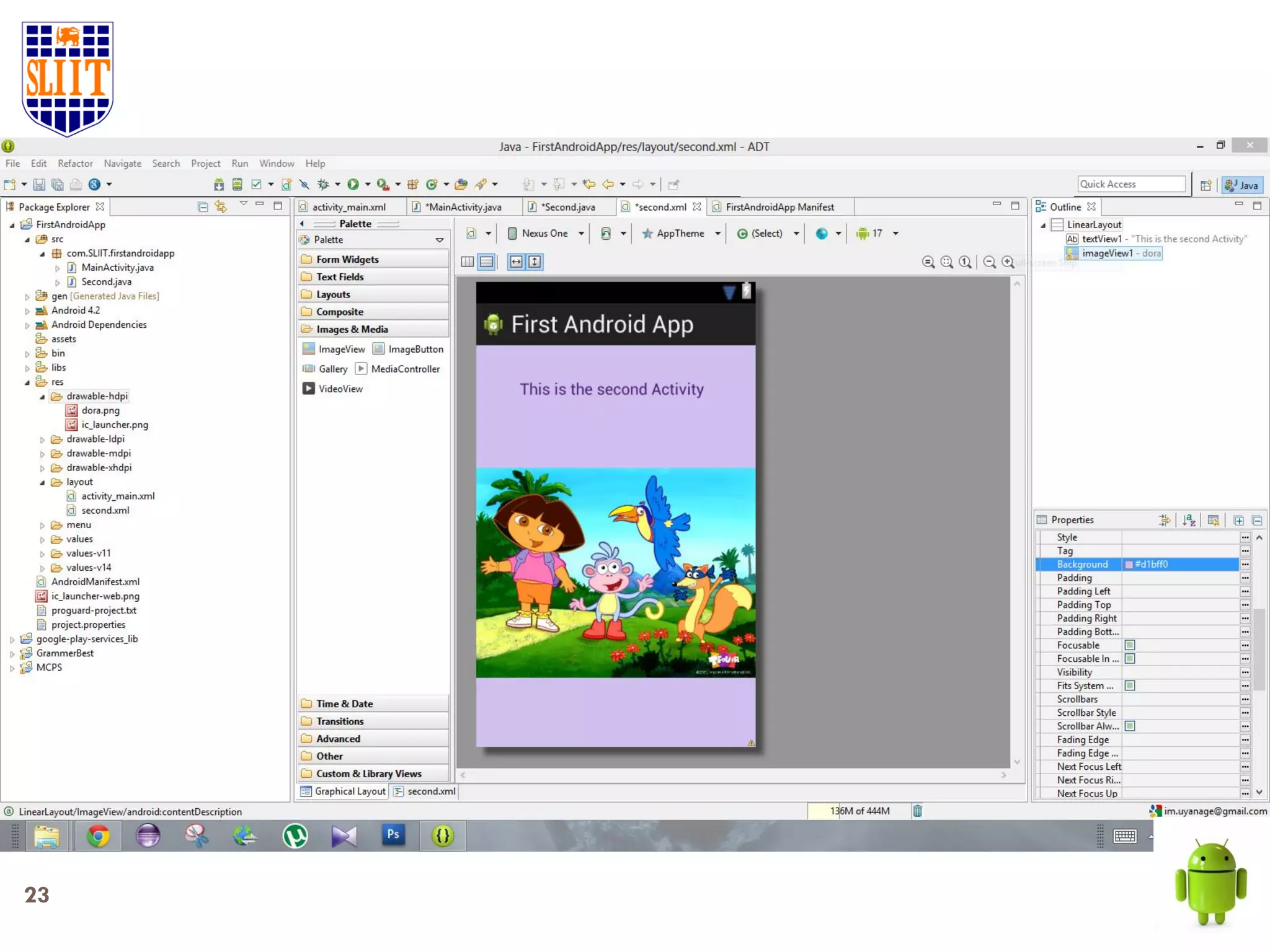
Task: Toggle the Scrollbar Always checkbox
Action: 1130,726
